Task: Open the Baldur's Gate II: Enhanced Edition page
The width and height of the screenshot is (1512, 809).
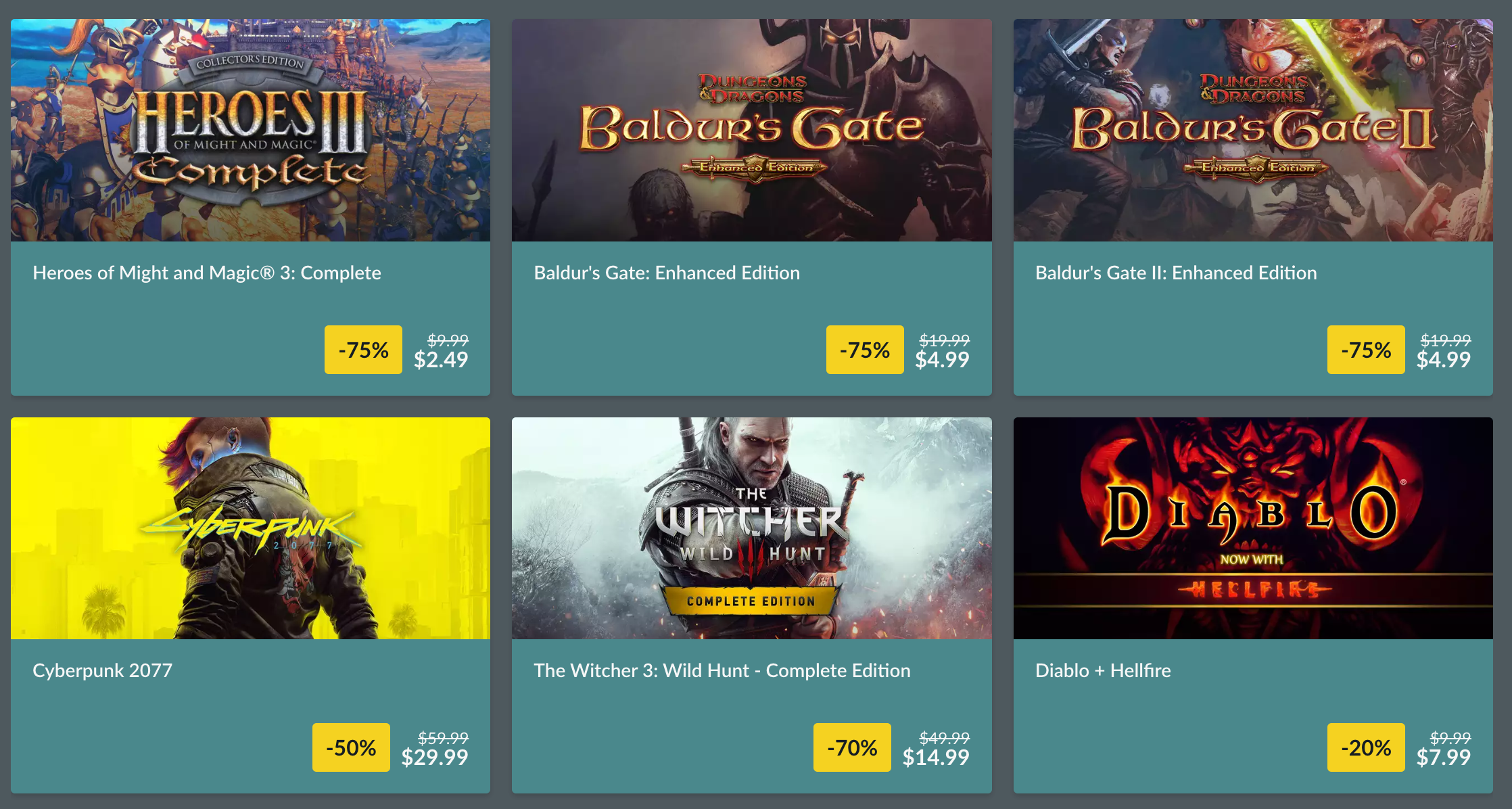Action: pos(1176,273)
